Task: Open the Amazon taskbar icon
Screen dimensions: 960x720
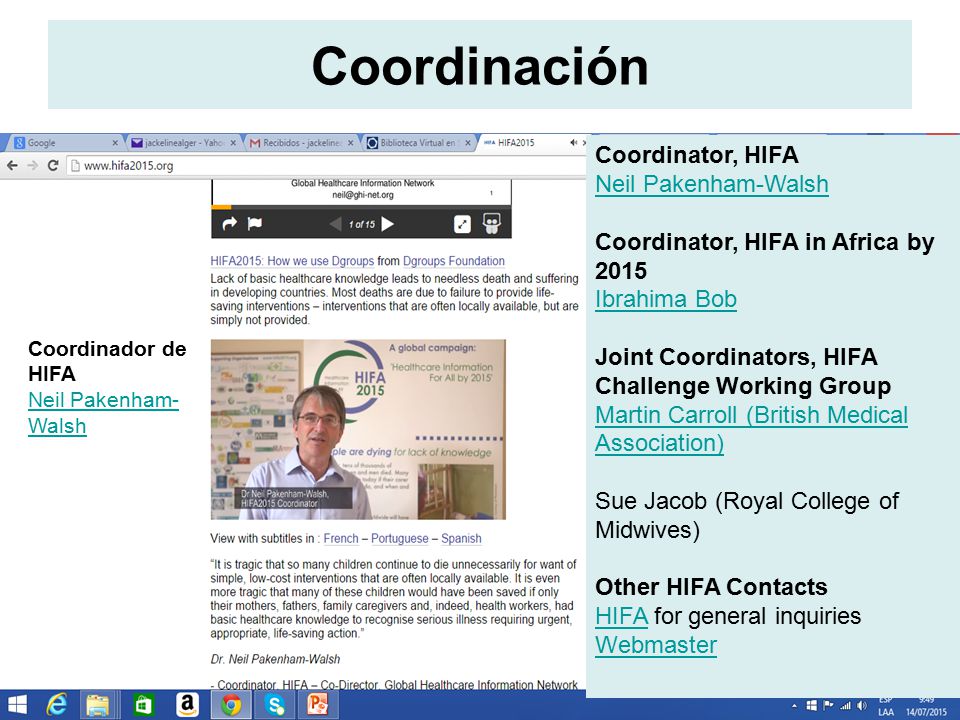Action: point(187,705)
